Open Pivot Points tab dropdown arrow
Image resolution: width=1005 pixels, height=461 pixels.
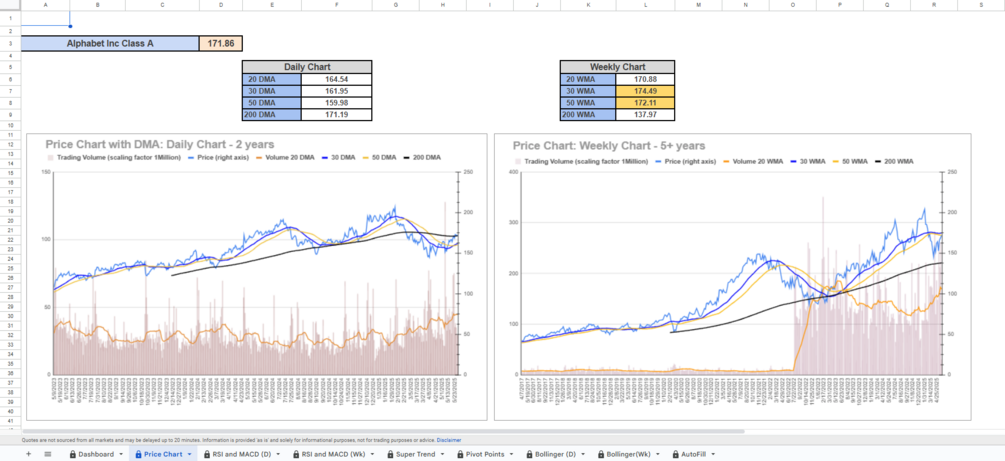[511, 454]
